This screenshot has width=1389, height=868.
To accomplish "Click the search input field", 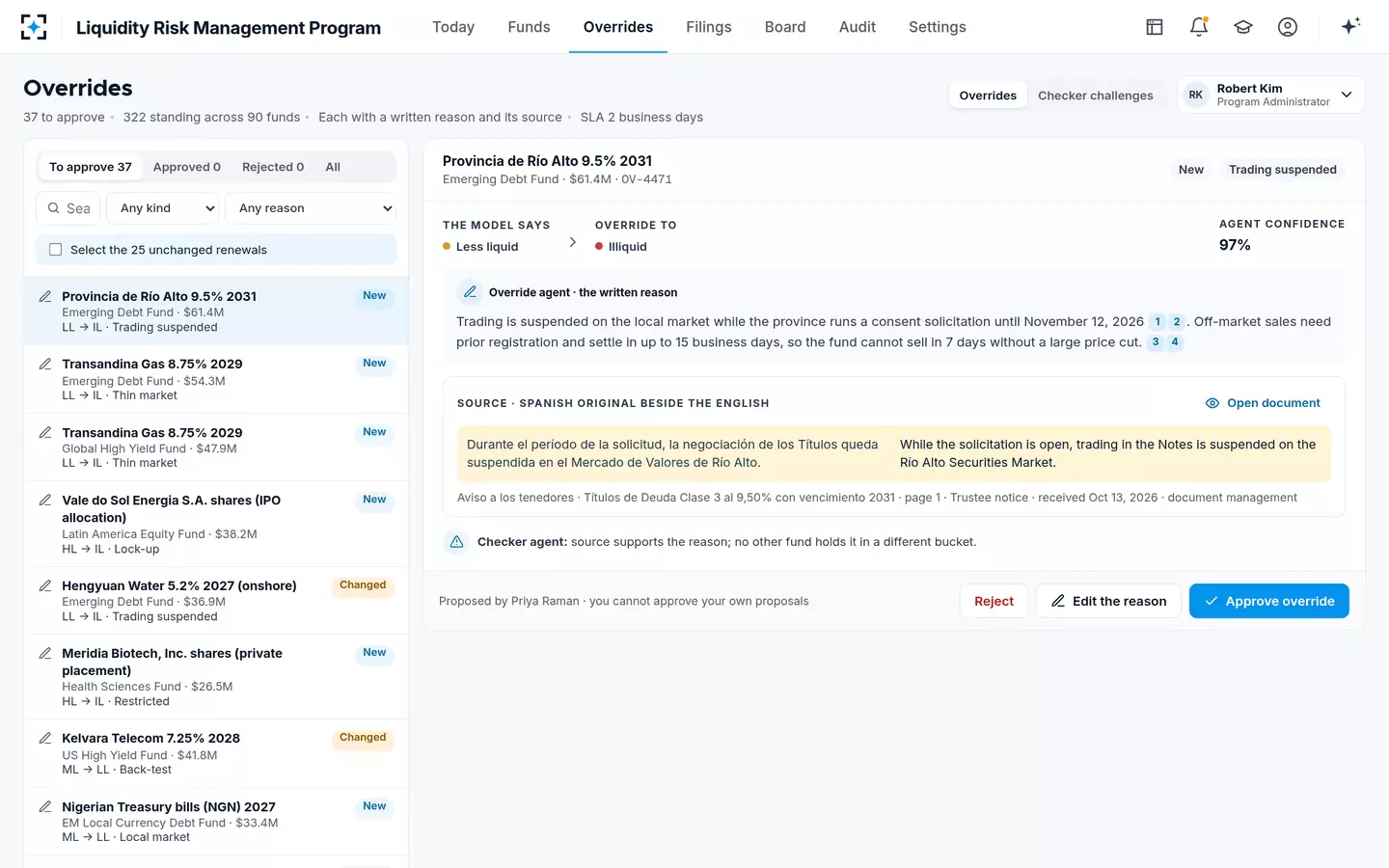I will [x=68, y=208].
